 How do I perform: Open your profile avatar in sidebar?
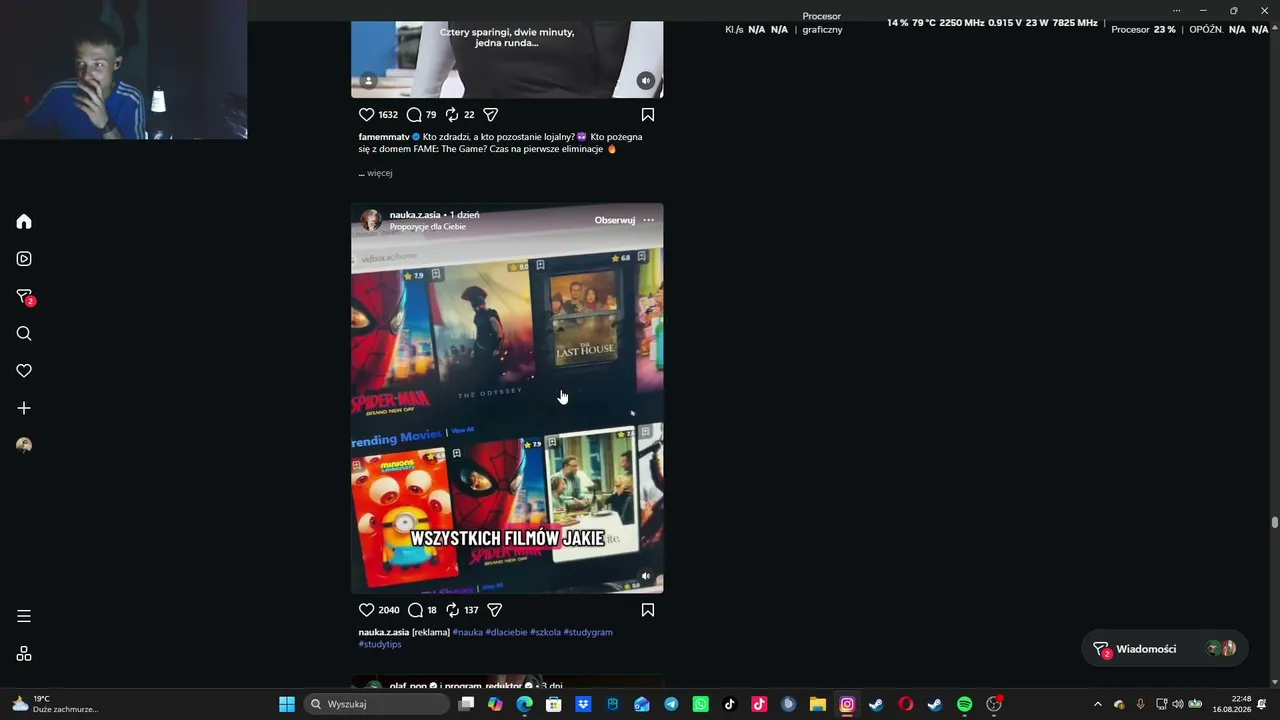pyautogui.click(x=24, y=445)
